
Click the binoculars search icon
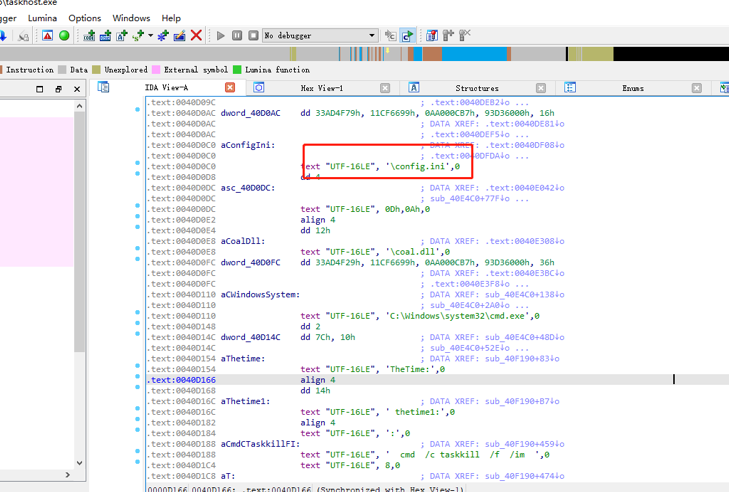[23, 36]
